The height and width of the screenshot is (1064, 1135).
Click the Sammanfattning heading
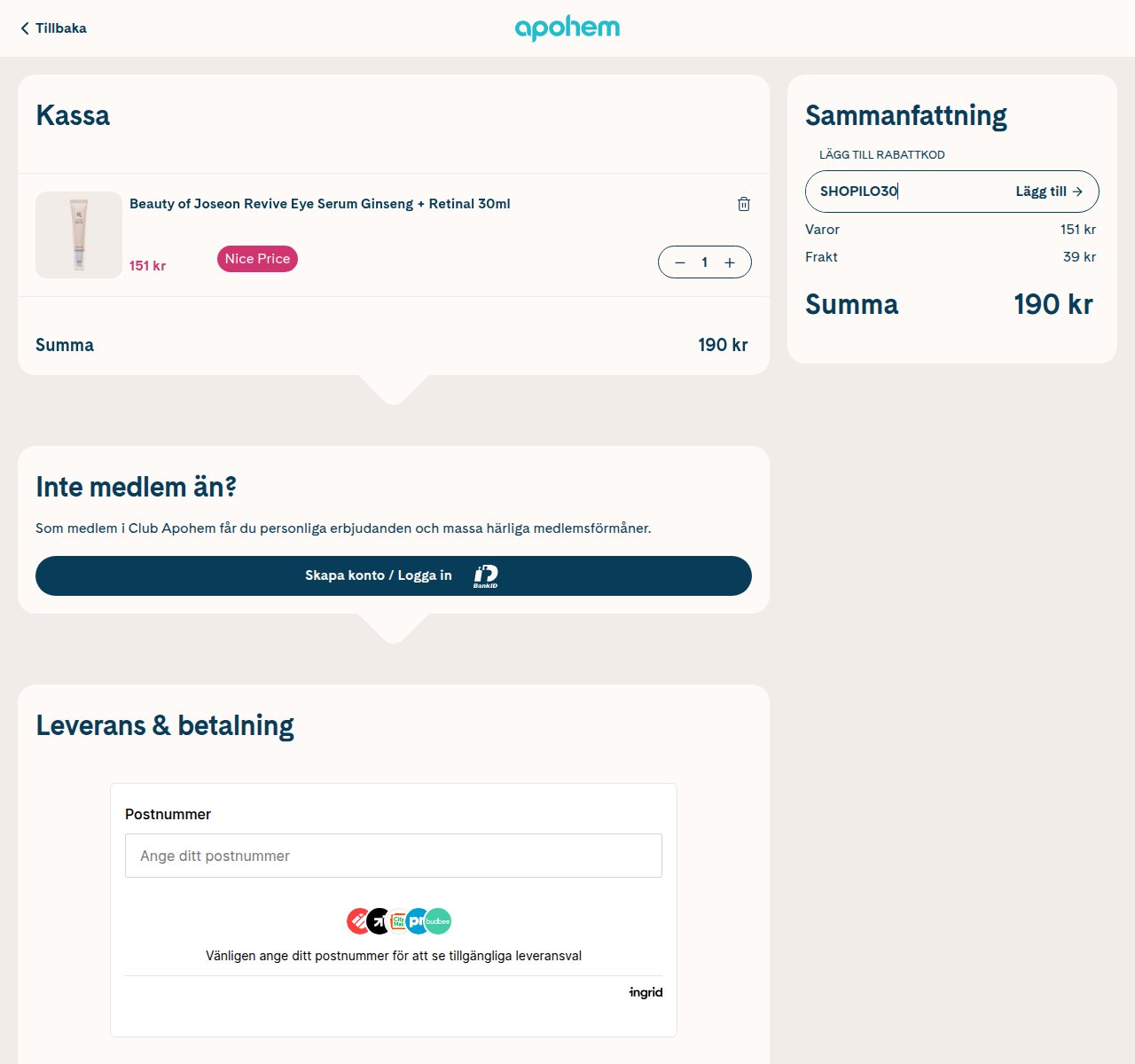[906, 115]
